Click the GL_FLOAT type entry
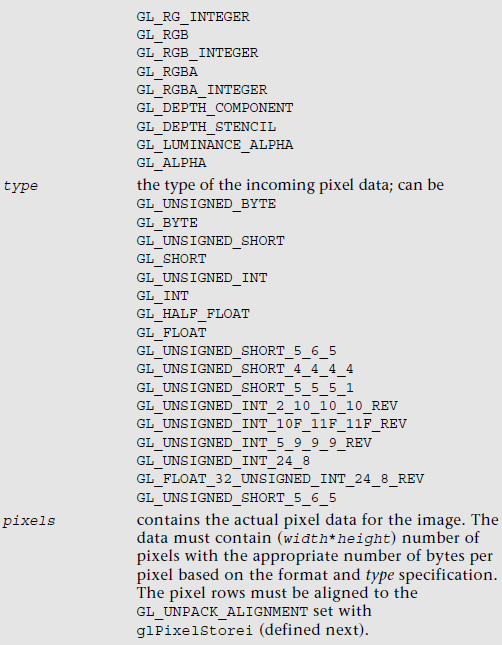Screen dimensions: 502x645 click(x=171, y=332)
